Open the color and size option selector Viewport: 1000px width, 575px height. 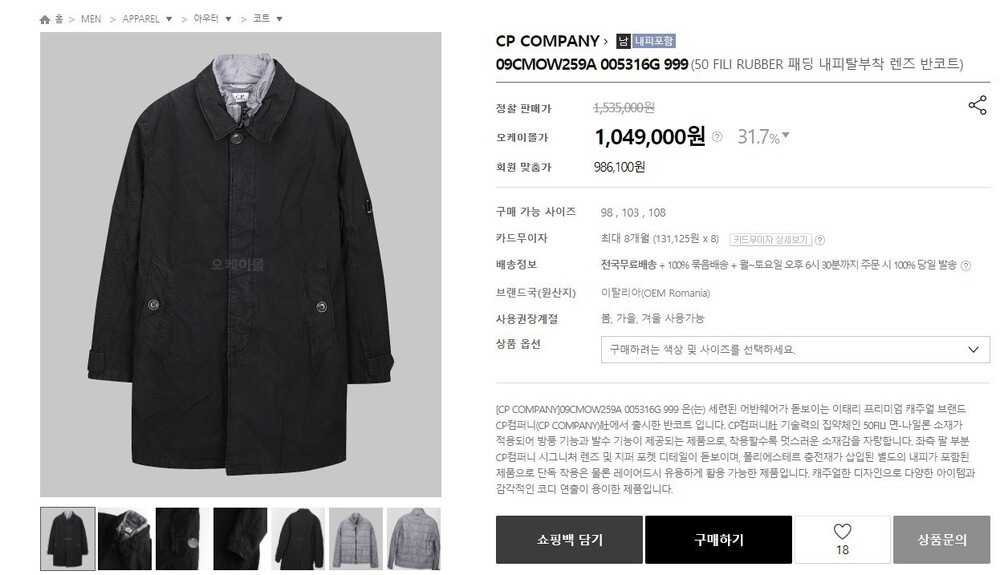[x=795, y=349]
